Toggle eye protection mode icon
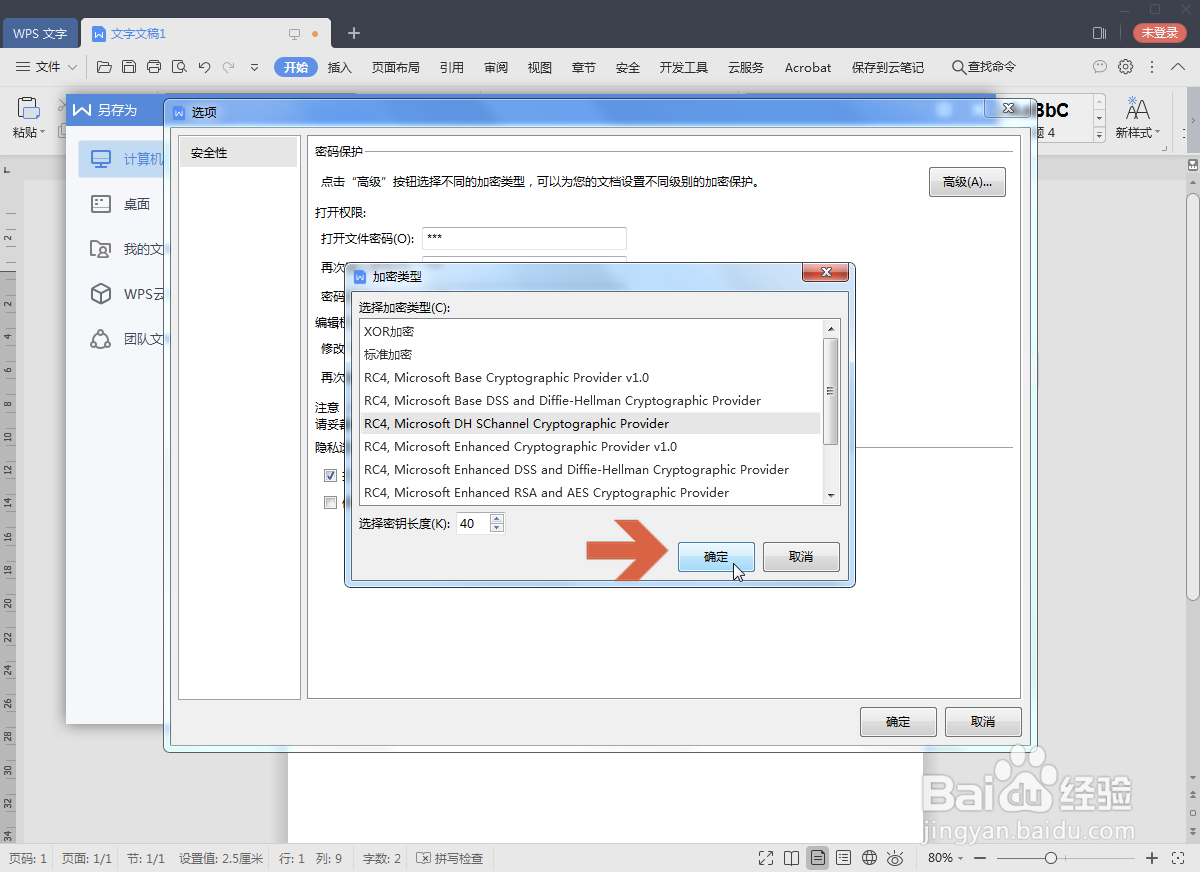1200x872 pixels. click(896, 858)
